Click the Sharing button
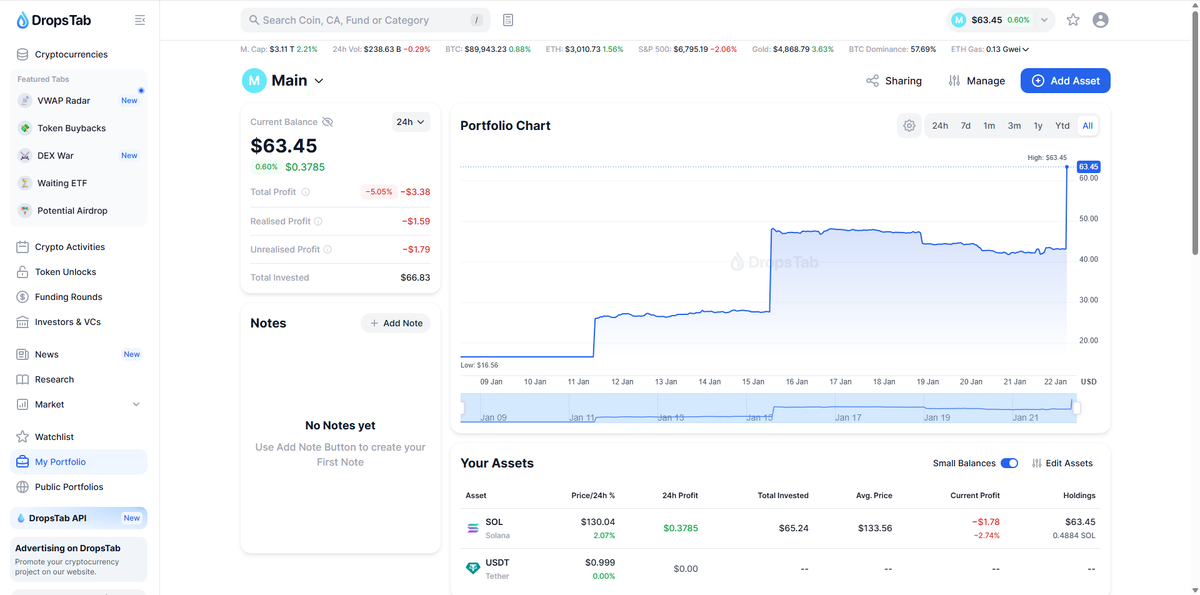 coord(894,81)
